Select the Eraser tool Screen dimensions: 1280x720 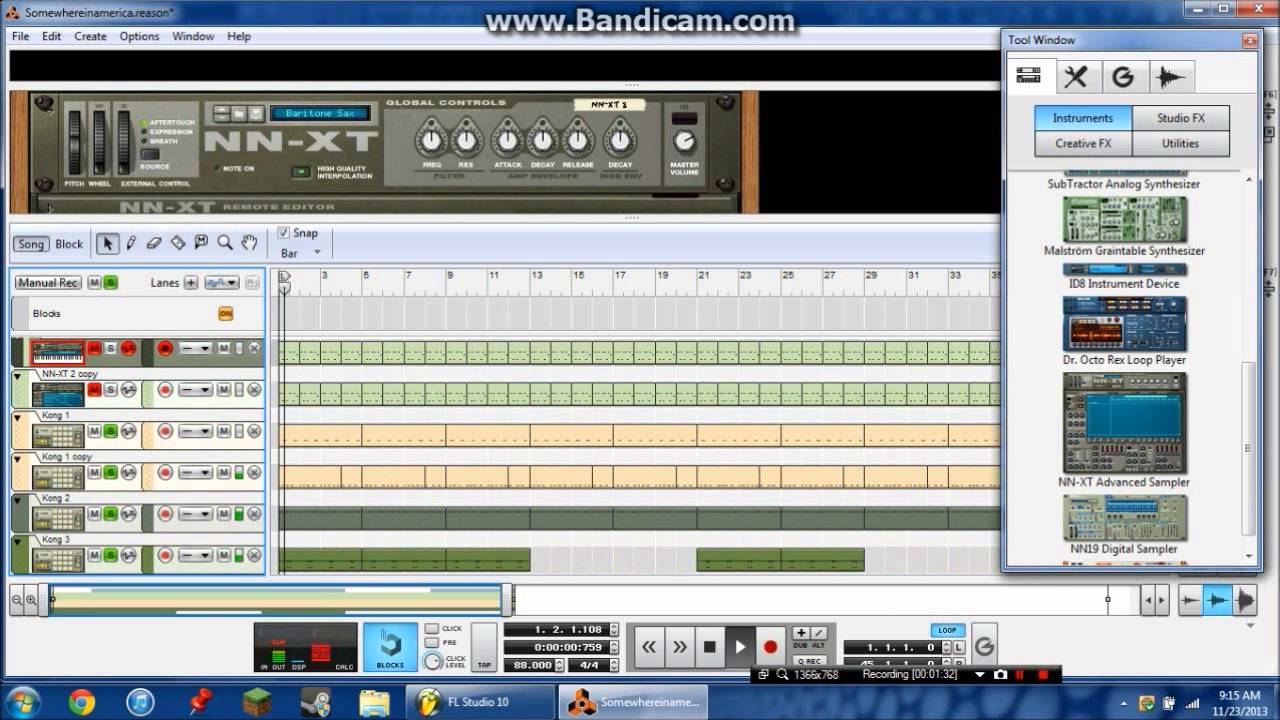(154, 243)
